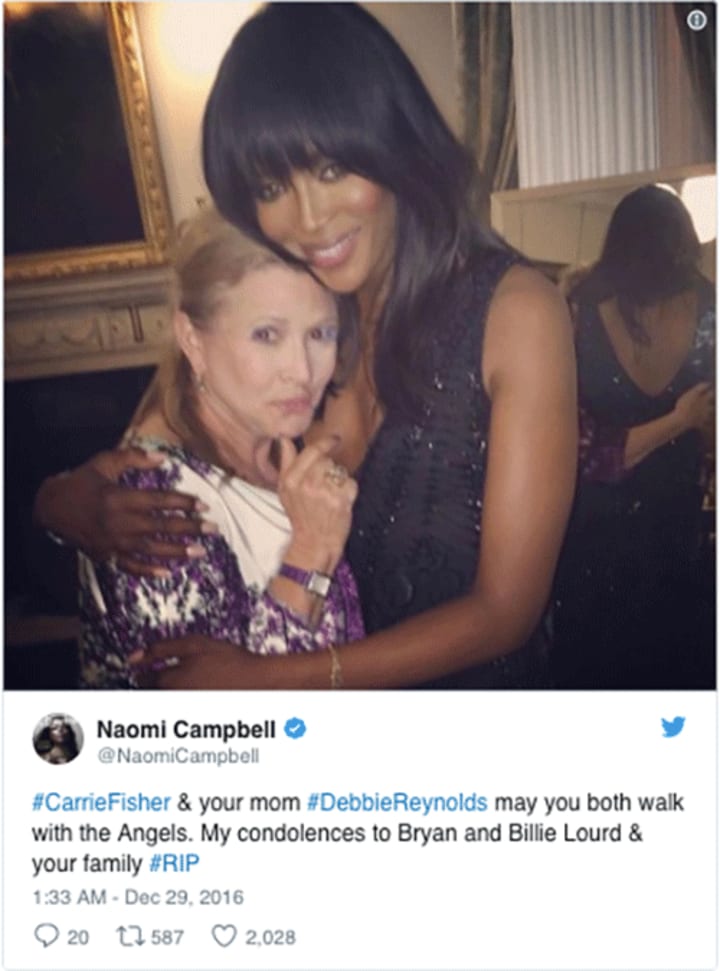720x971 pixels.
Task: Open the #CarrieFisher hashtag
Action: click(x=101, y=802)
